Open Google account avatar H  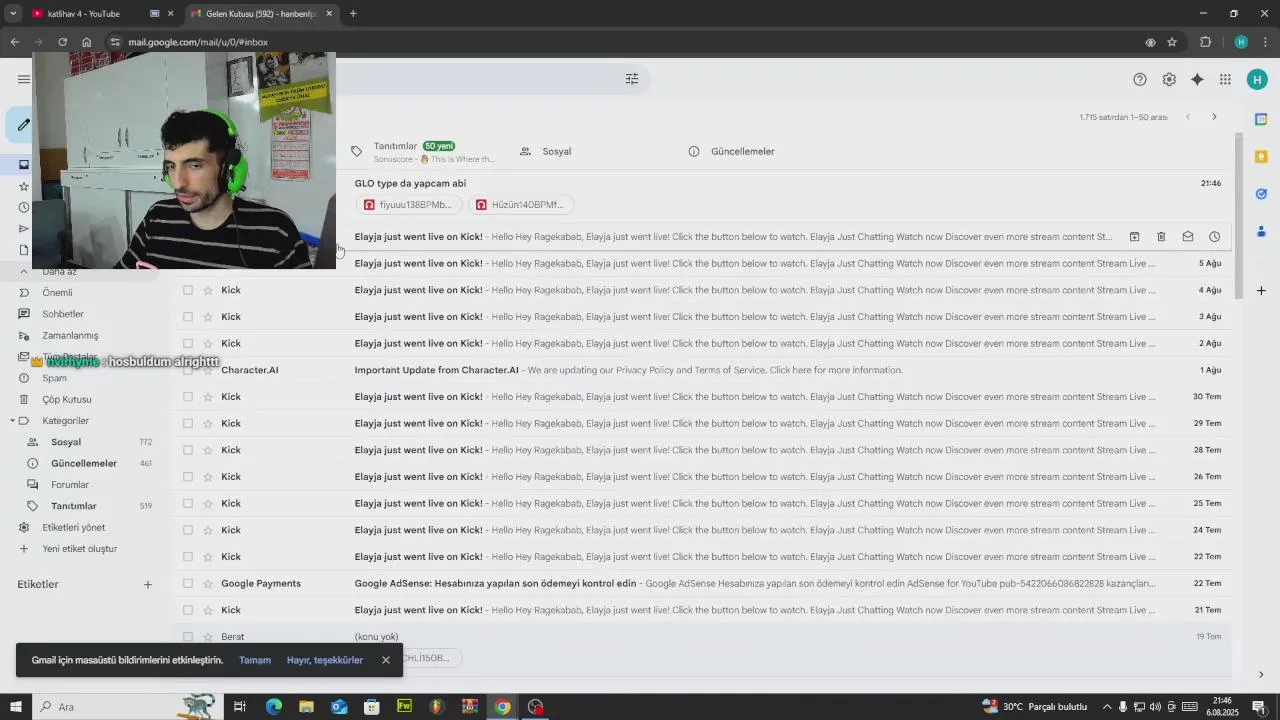click(1257, 79)
